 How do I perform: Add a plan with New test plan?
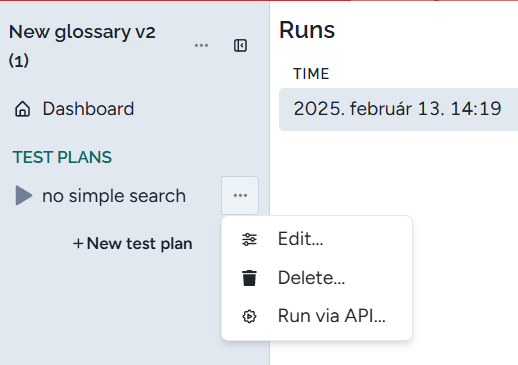click(133, 243)
